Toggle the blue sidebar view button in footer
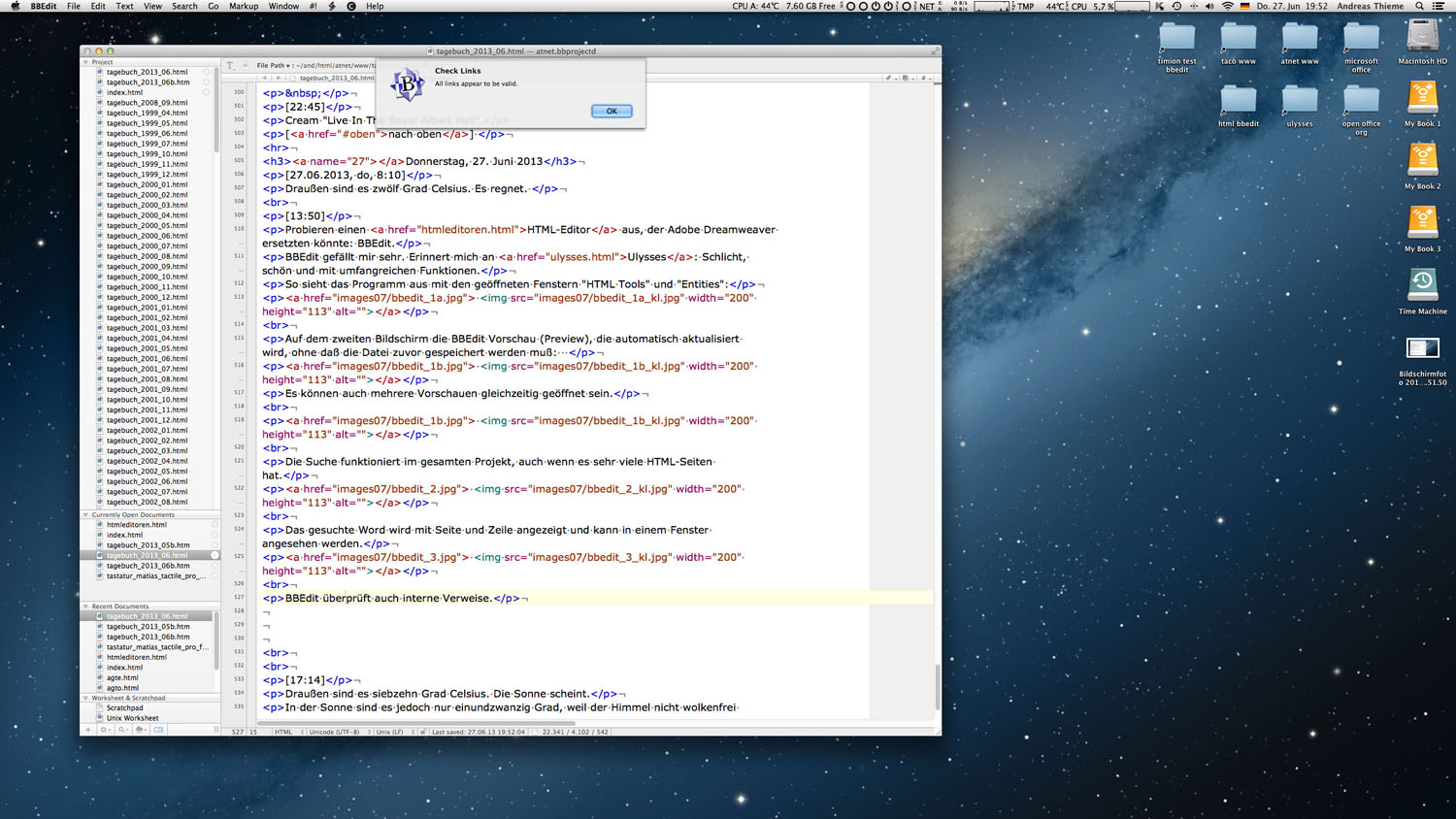 [159, 730]
